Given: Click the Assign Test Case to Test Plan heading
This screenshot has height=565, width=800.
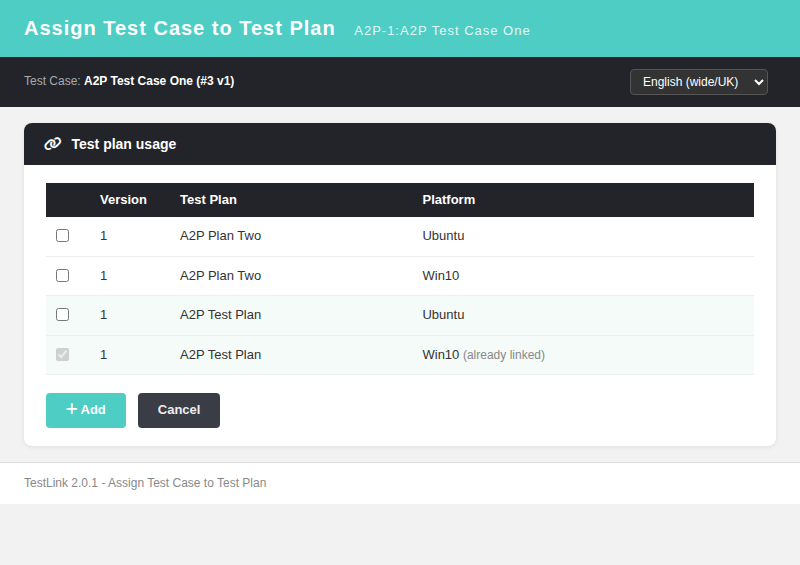Looking at the screenshot, I should coord(180,28).
